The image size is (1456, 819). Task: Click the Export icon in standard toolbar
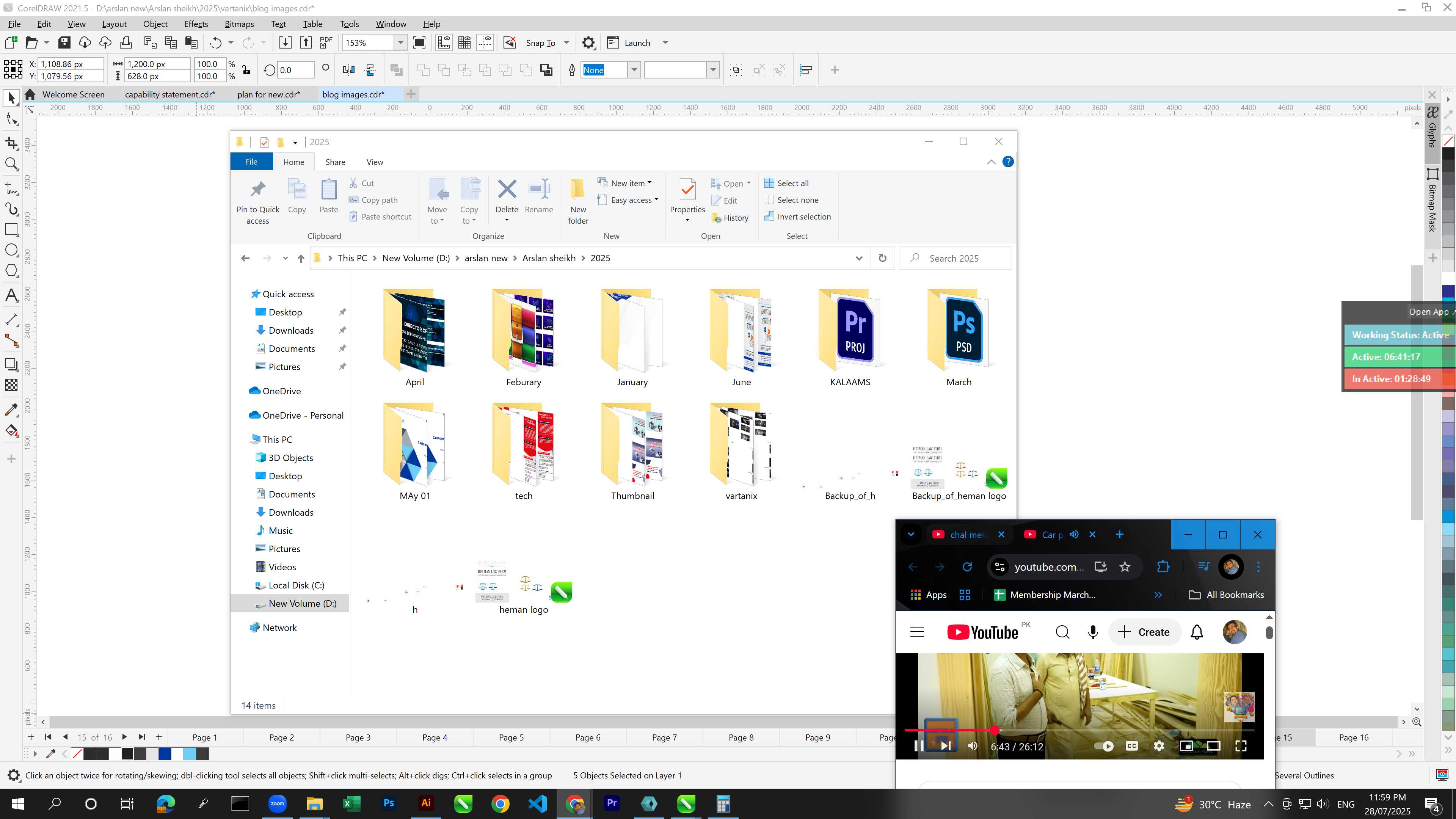click(306, 42)
